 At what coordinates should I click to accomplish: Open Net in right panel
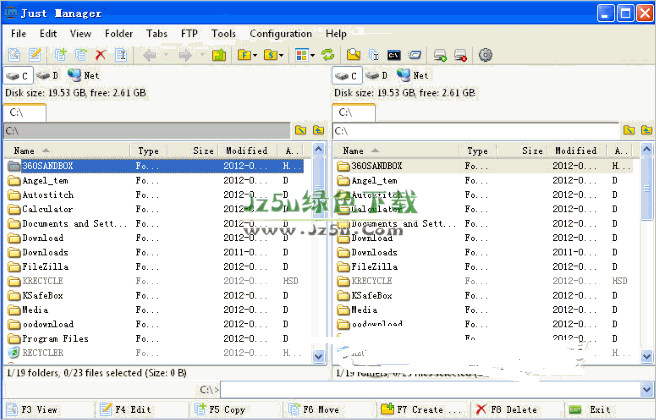pos(413,76)
